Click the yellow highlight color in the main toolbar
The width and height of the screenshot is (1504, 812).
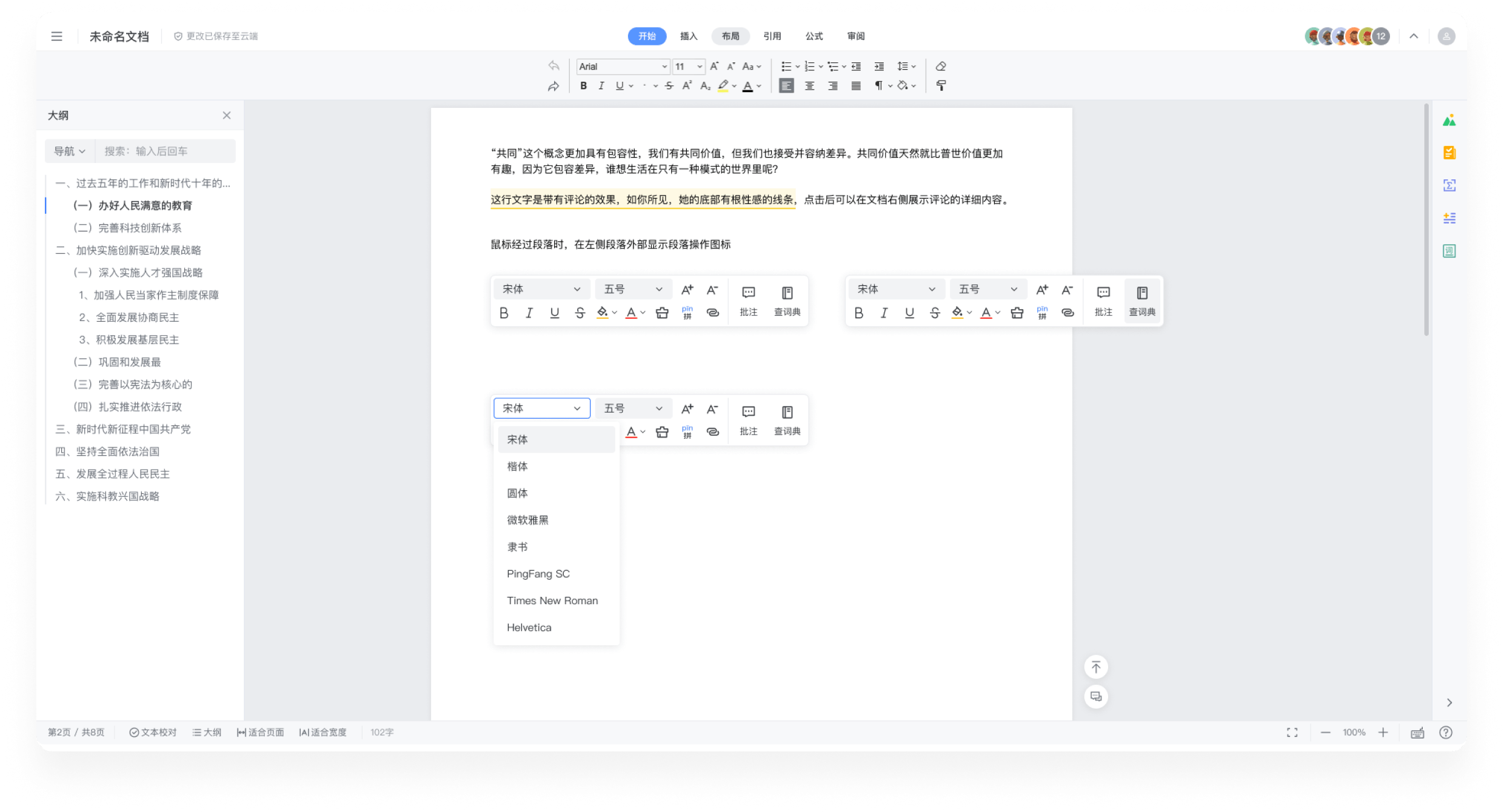(x=723, y=86)
